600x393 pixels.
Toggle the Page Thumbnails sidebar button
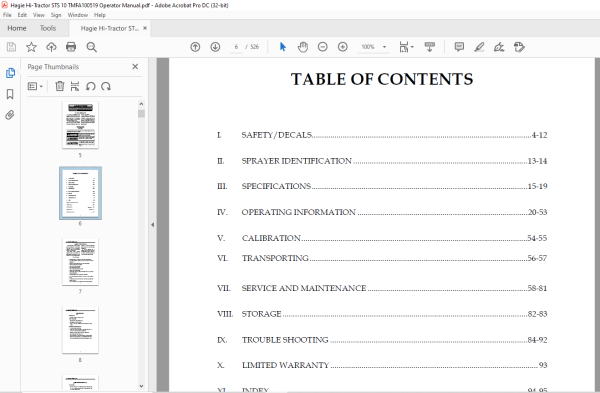pos(10,73)
